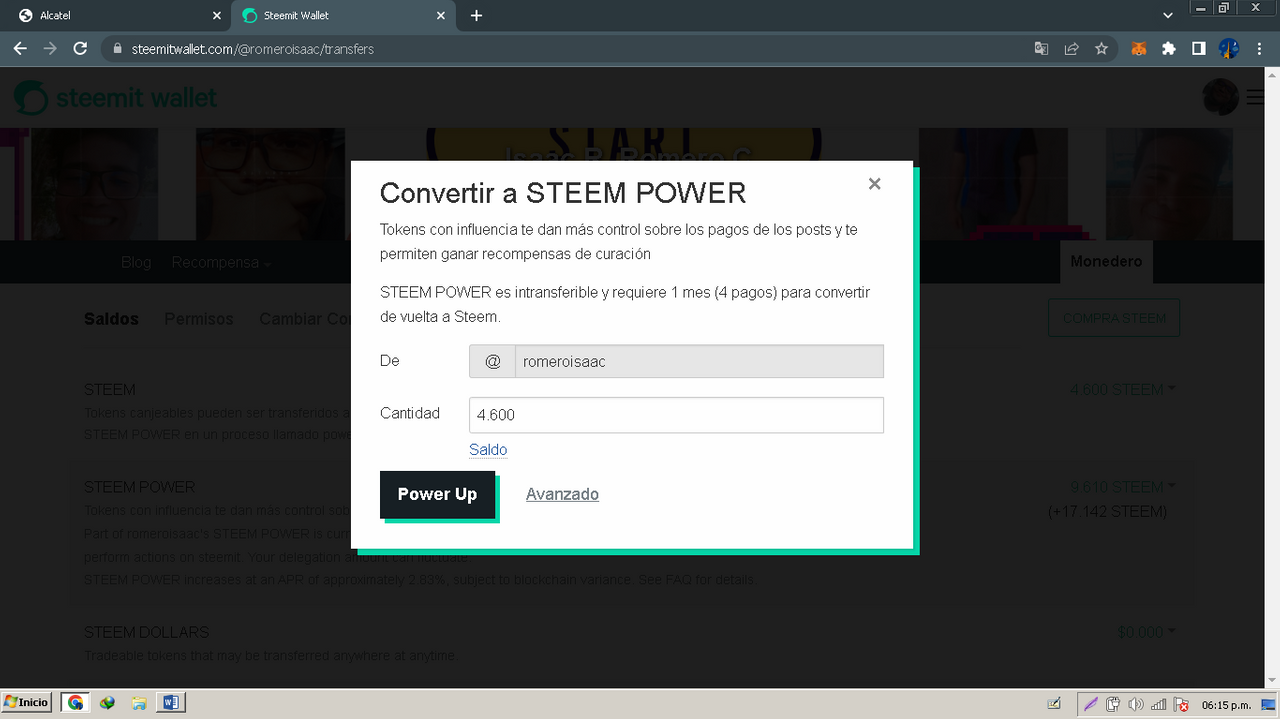Open Internet Download Manager taskbar icon
The height and width of the screenshot is (719, 1280).
(x=107, y=703)
